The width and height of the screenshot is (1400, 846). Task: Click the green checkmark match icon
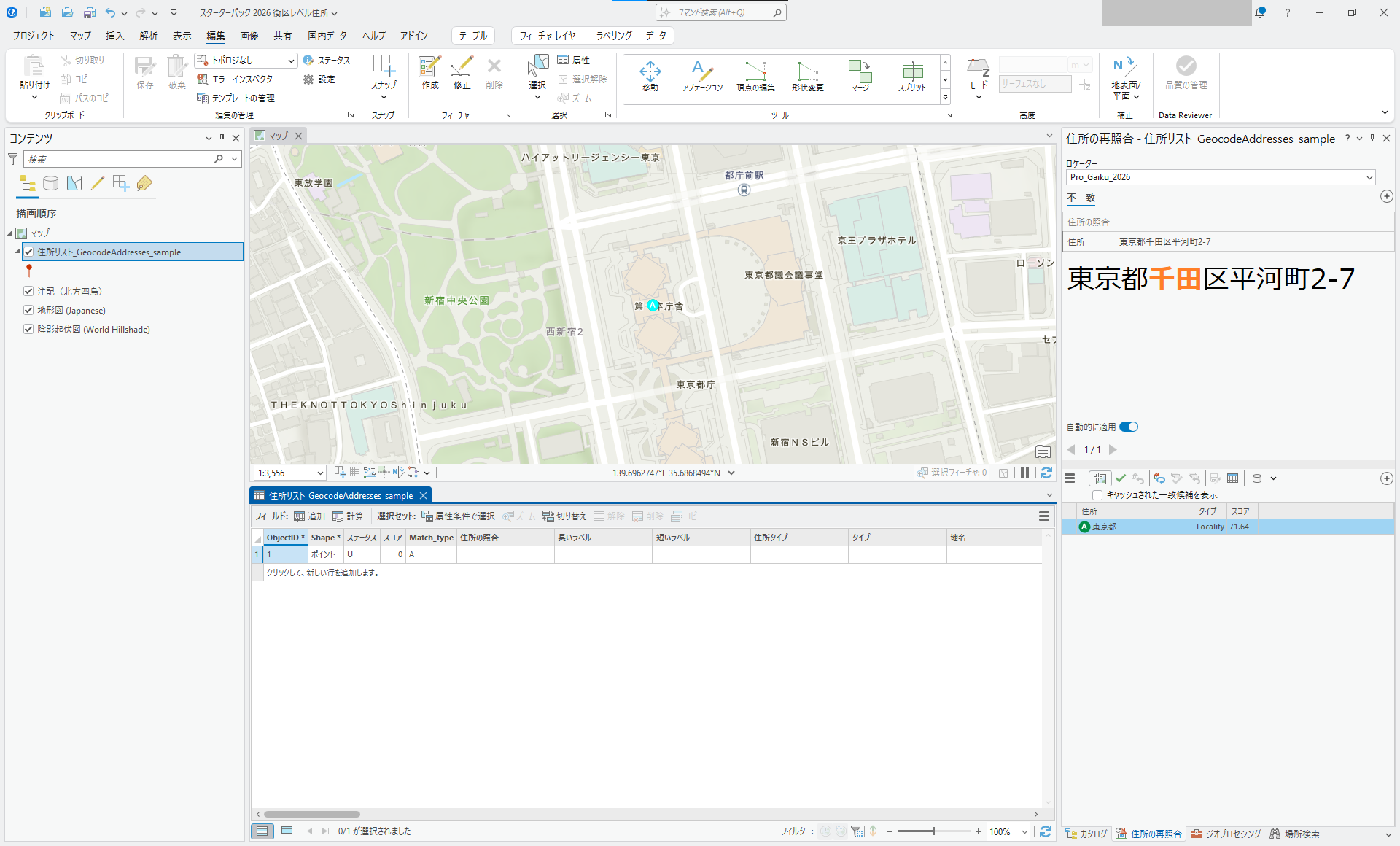tap(1121, 478)
